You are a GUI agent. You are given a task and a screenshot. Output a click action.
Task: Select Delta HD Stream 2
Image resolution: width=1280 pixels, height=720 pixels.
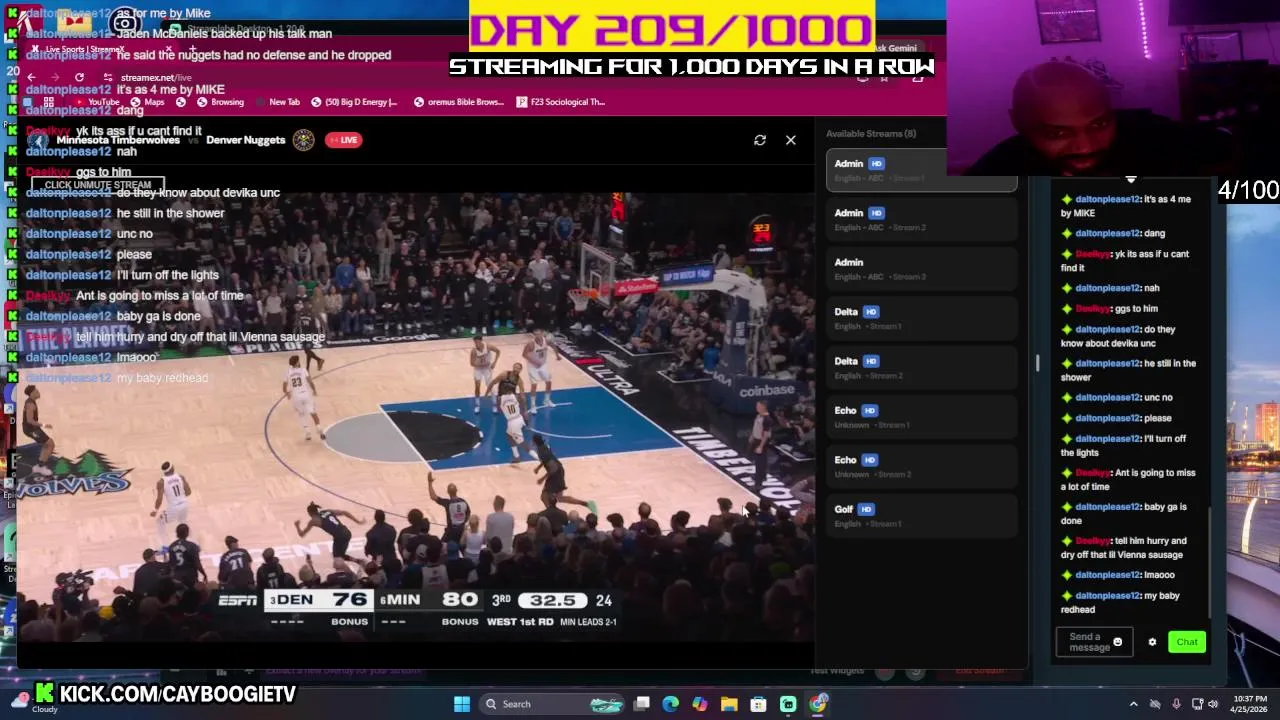click(x=921, y=367)
